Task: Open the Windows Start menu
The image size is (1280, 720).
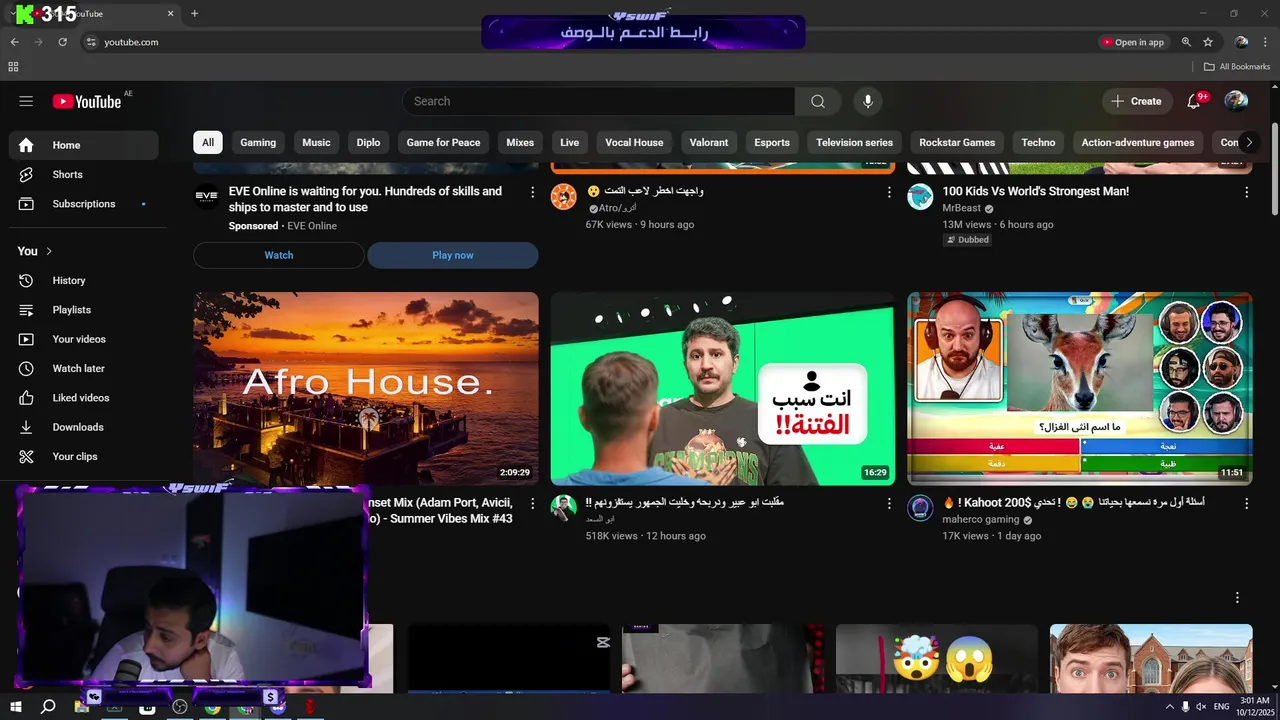Action: pyautogui.click(x=16, y=707)
